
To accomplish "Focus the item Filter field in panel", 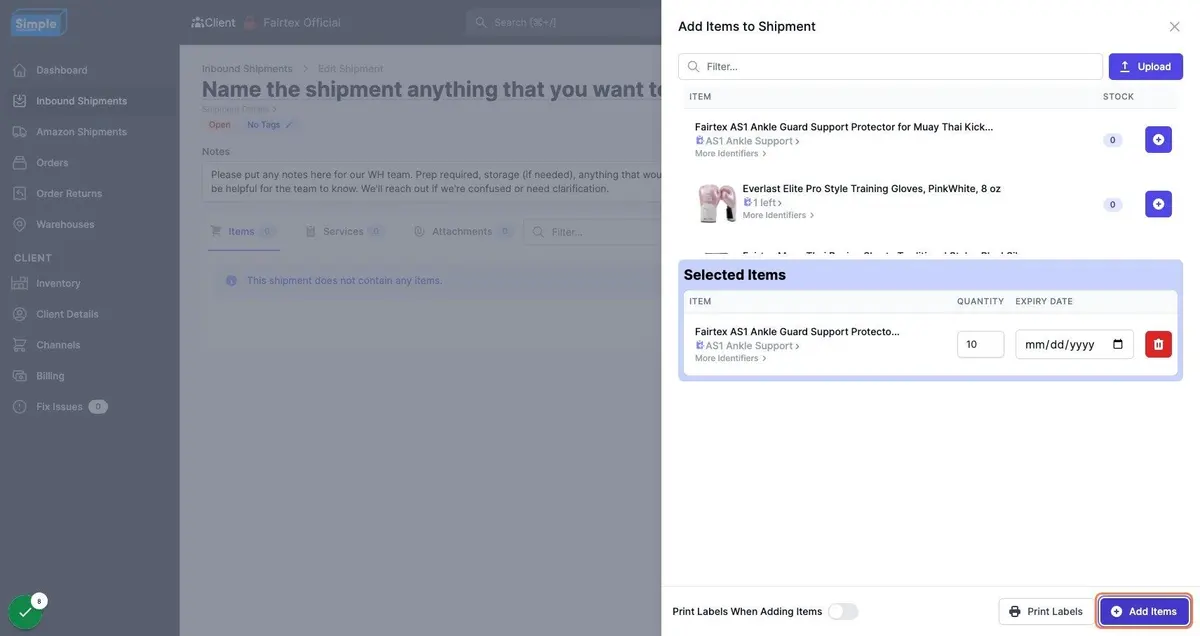I will coord(890,67).
